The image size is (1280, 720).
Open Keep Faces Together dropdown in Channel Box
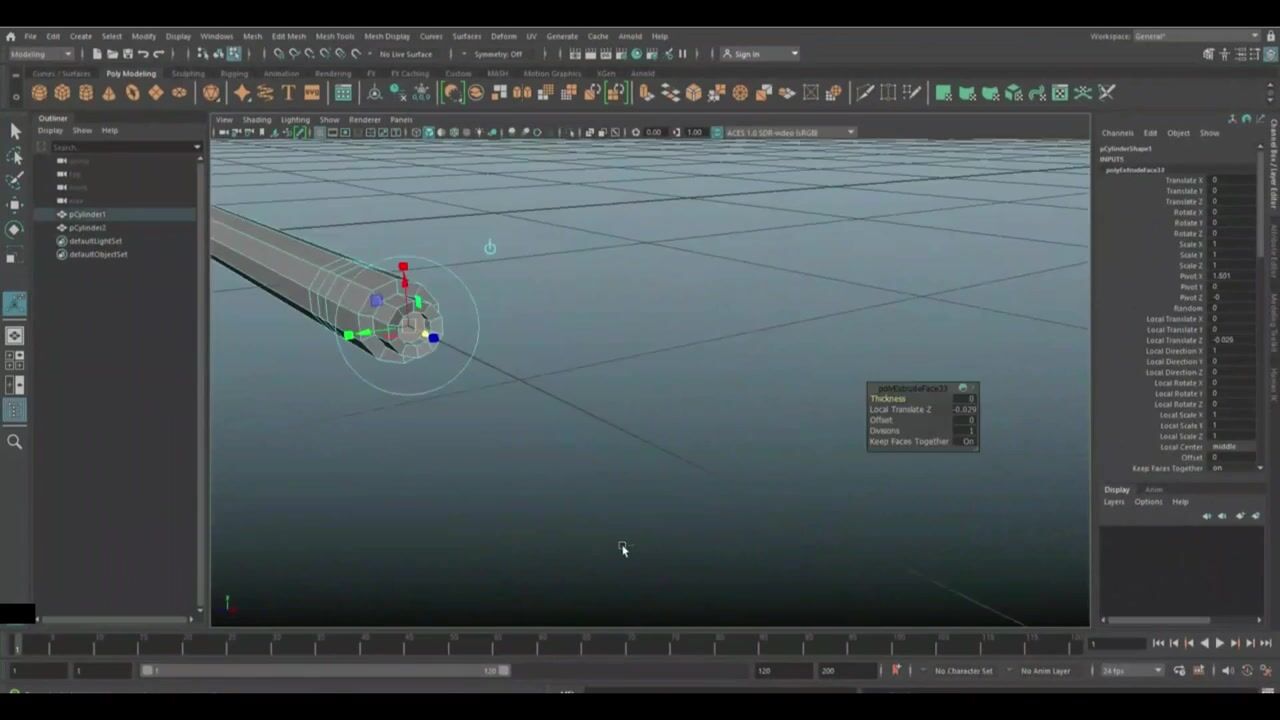[x=1230, y=468]
